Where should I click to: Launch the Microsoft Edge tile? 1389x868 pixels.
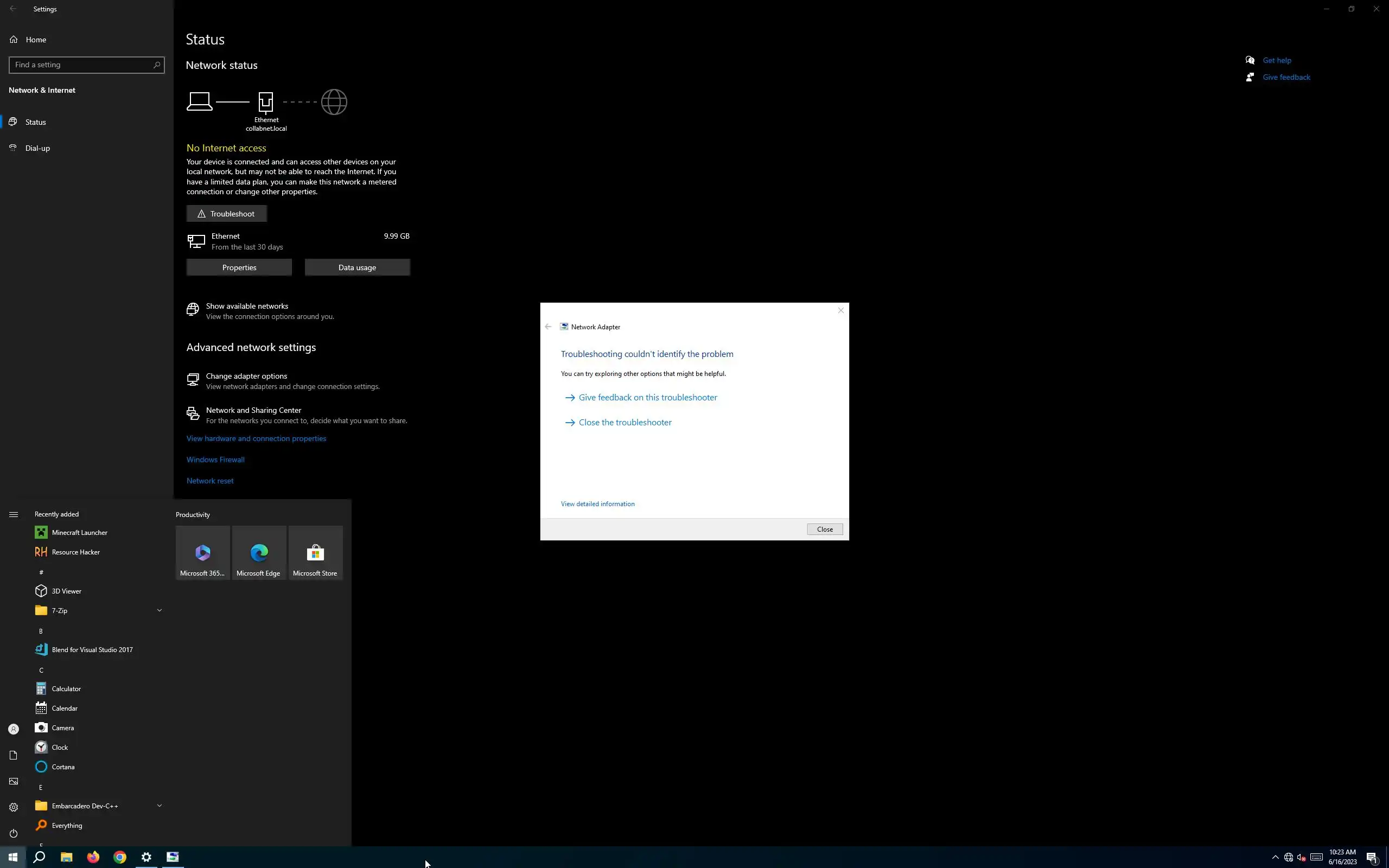258,553
